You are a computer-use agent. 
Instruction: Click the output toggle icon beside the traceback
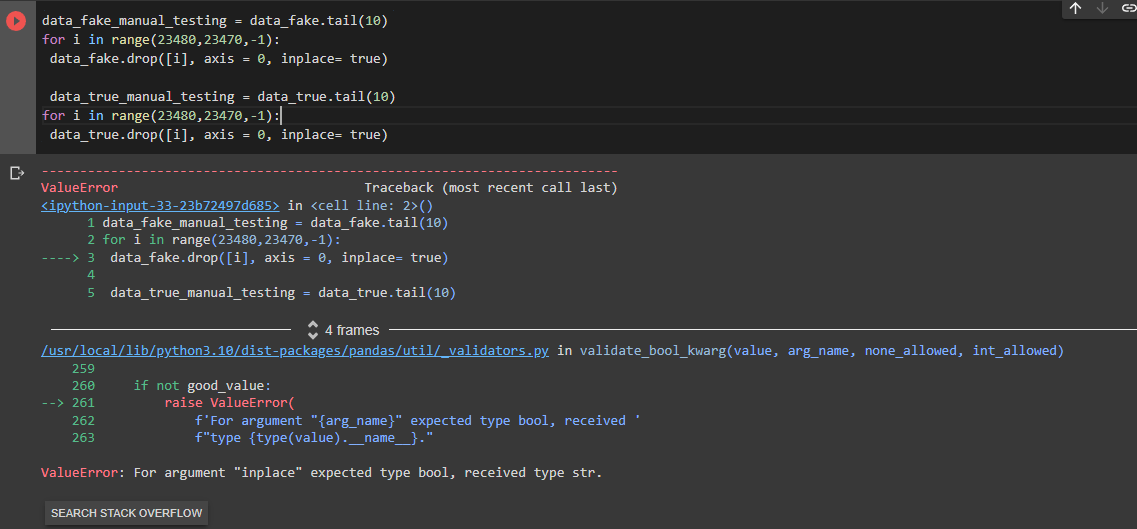(17, 173)
